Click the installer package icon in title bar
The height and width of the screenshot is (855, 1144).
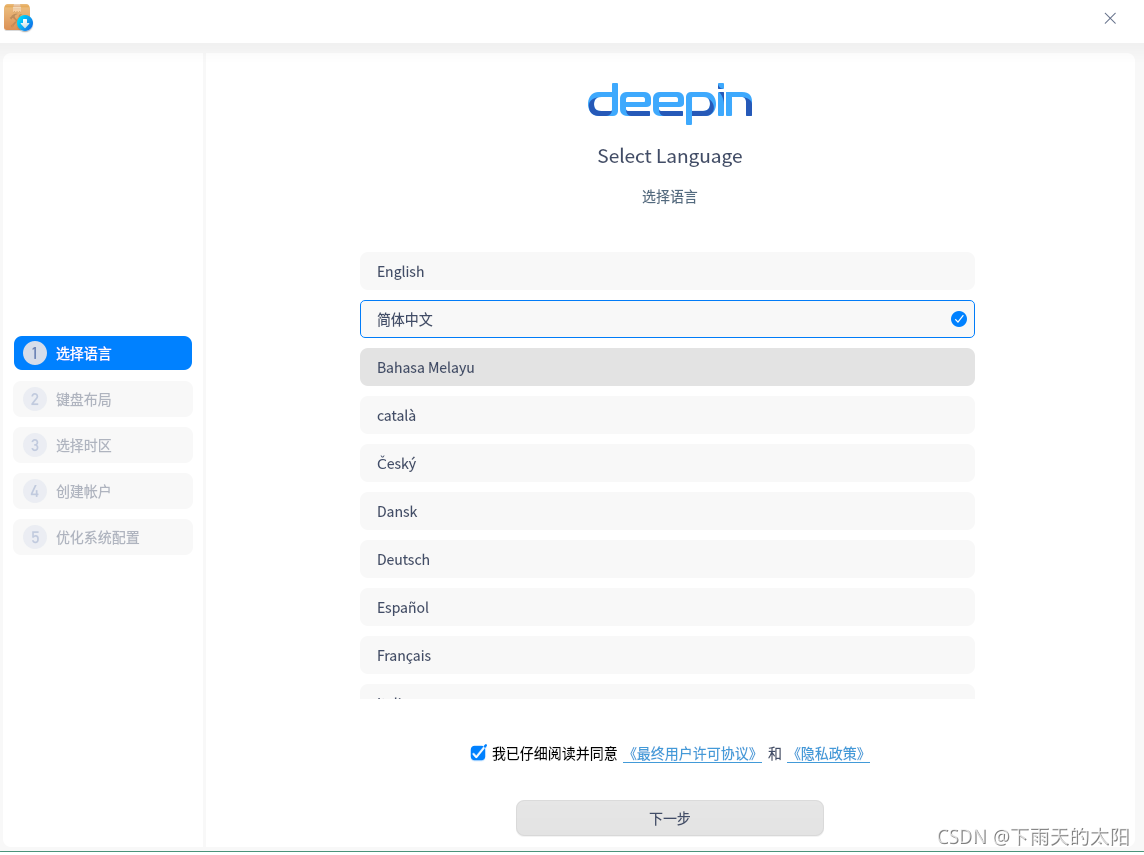click(x=18, y=18)
